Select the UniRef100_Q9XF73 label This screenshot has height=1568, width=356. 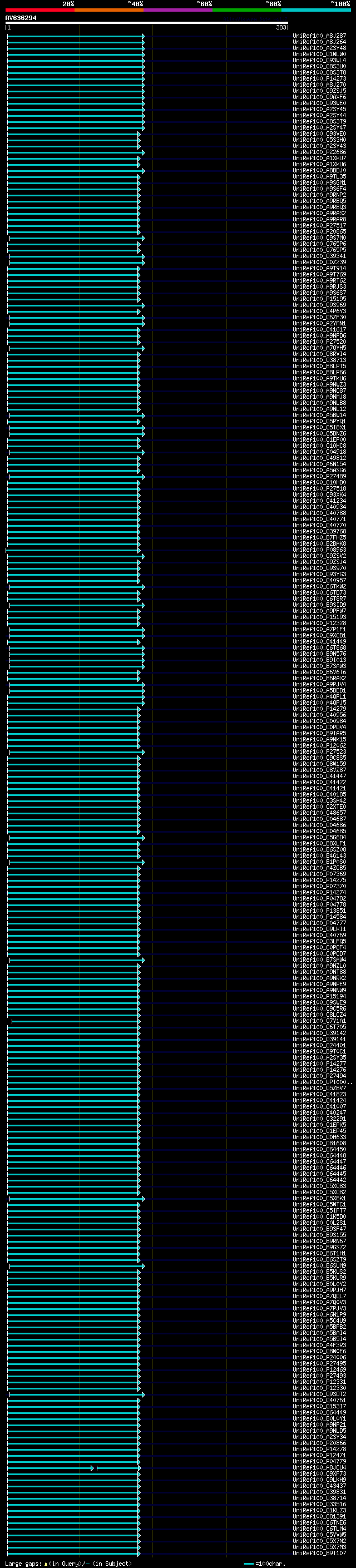pyautogui.click(x=319, y=1473)
